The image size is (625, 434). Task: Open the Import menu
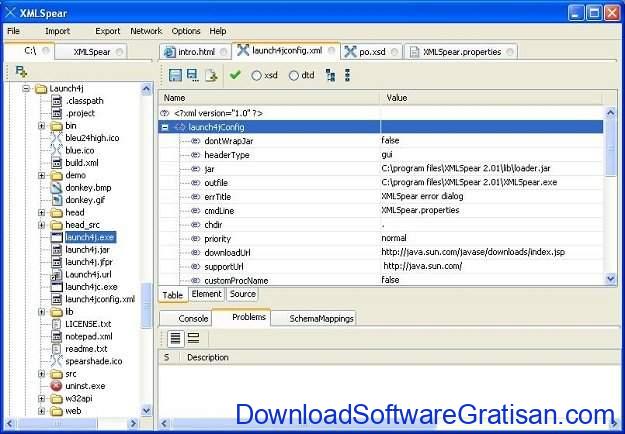pos(57,31)
